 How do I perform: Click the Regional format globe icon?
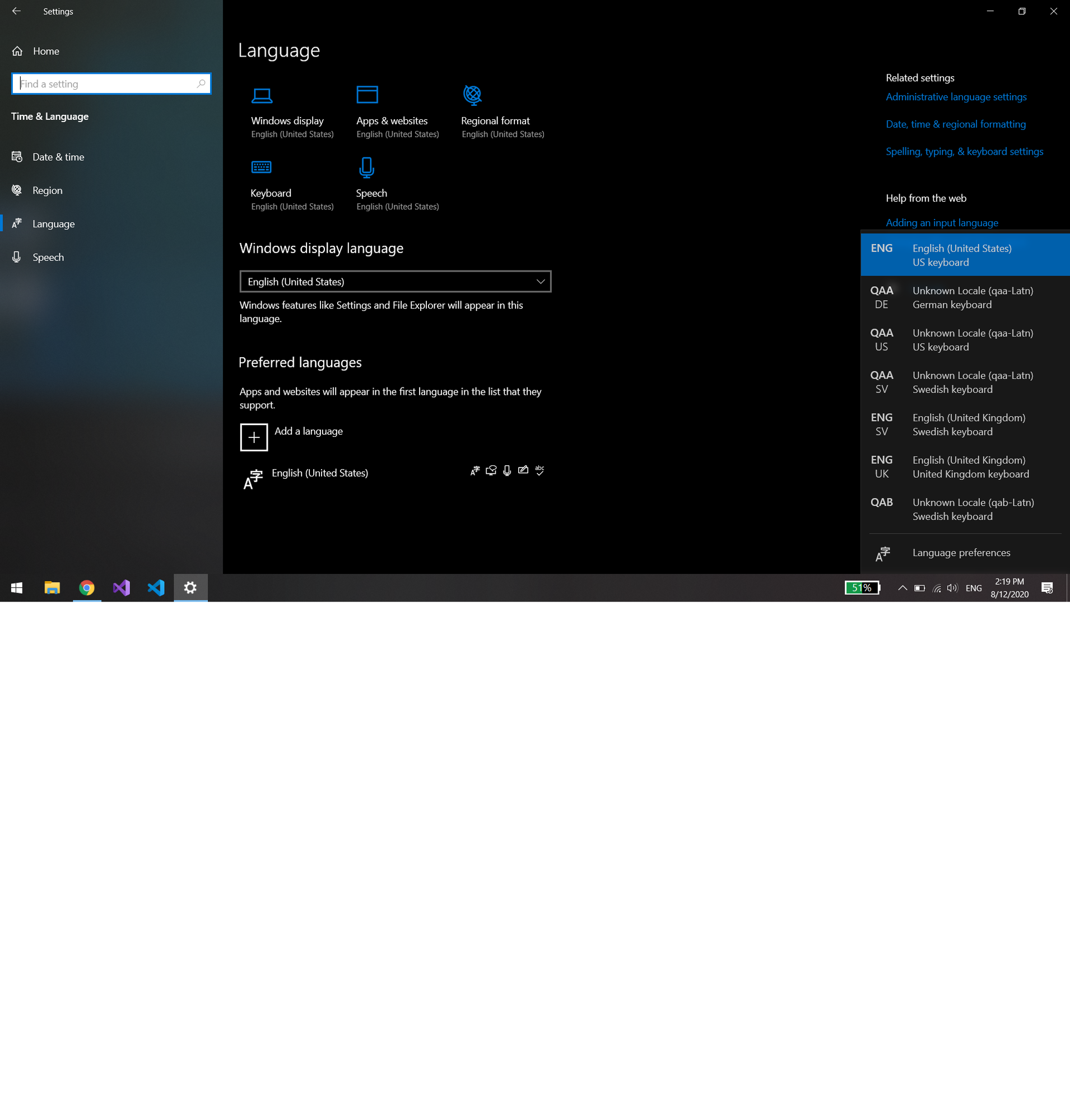[x=471, y=96]
